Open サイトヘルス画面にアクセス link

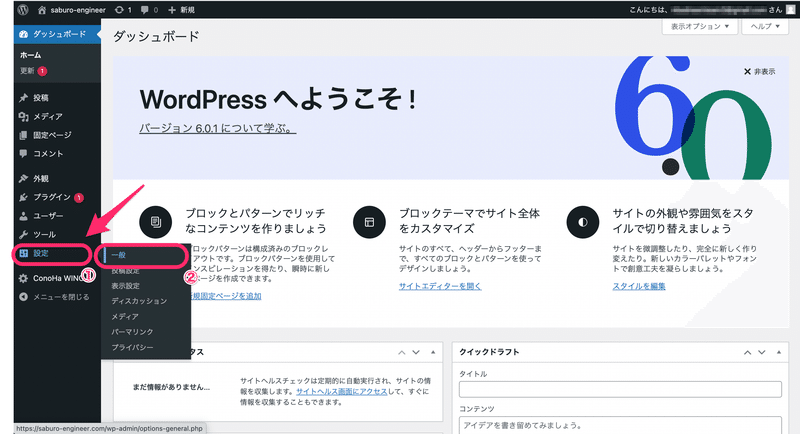[341, 392]
